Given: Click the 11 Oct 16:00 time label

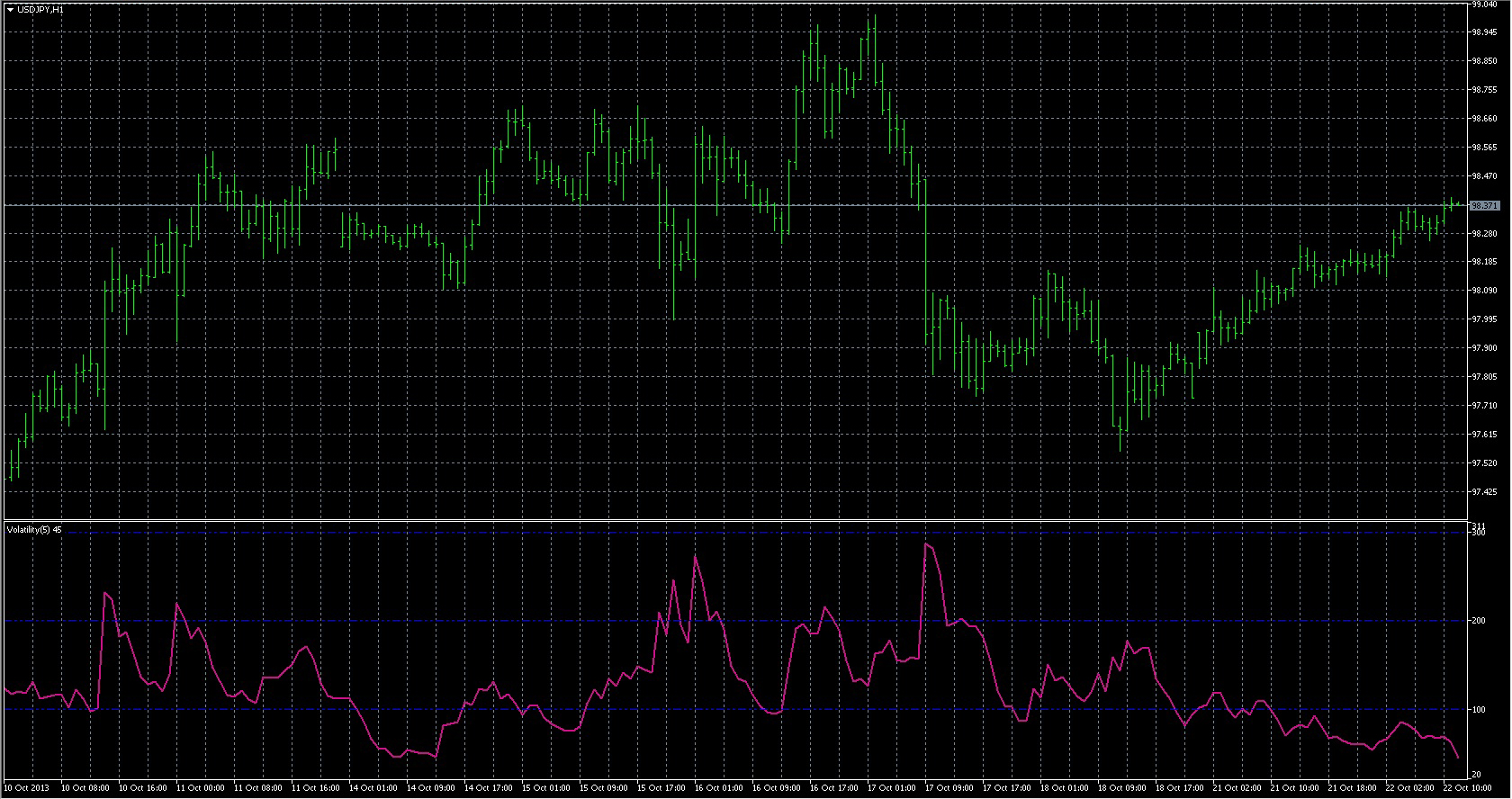Looking at the screenshot, I should point(316,788).
